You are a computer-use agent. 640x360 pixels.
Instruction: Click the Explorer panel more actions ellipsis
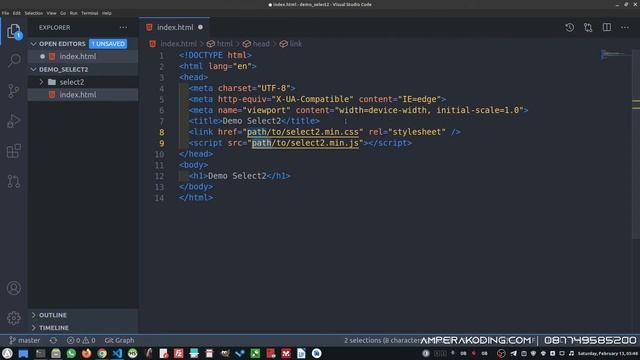click(123, 27)
